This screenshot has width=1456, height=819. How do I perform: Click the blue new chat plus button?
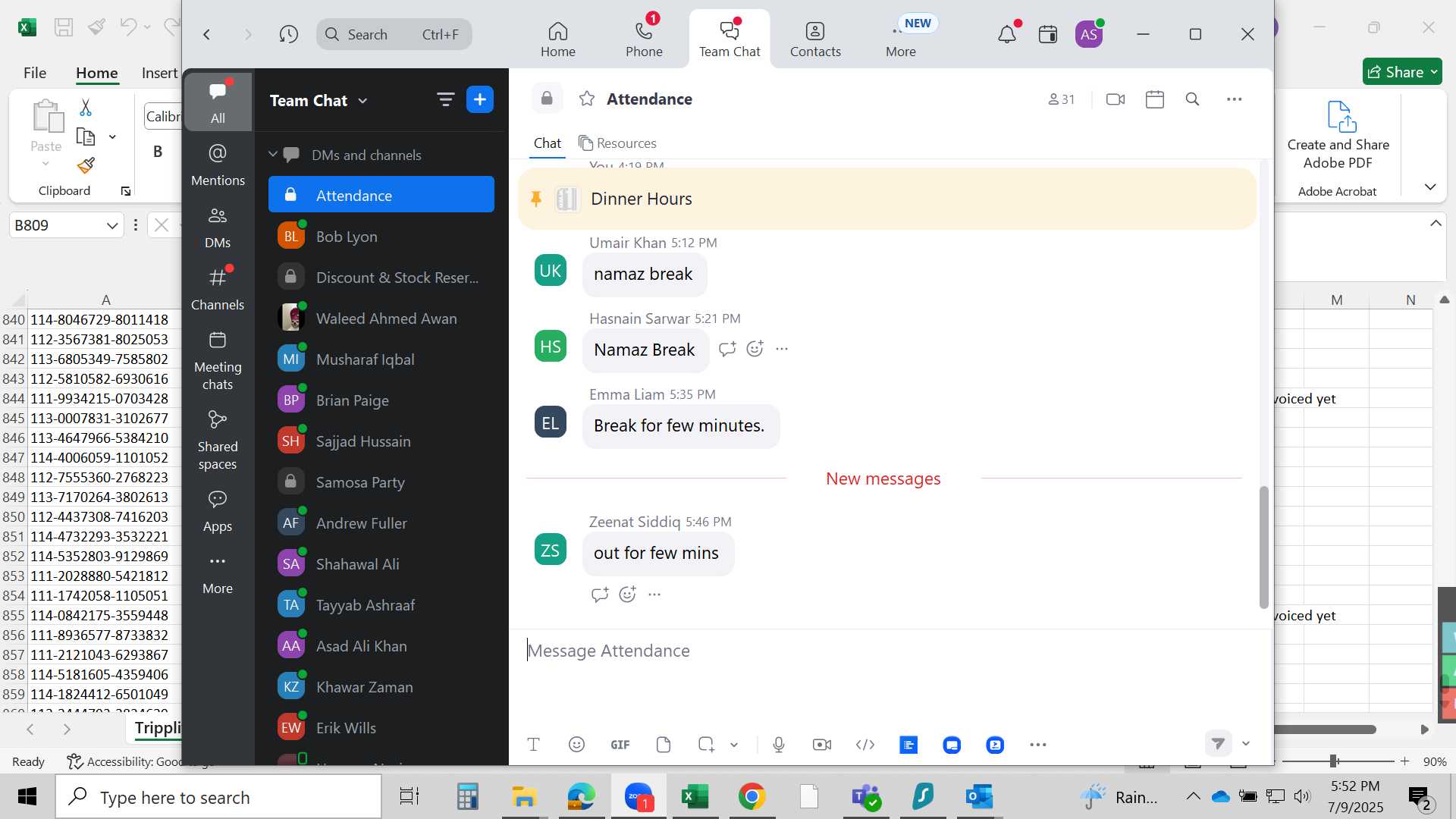point(480,99)
